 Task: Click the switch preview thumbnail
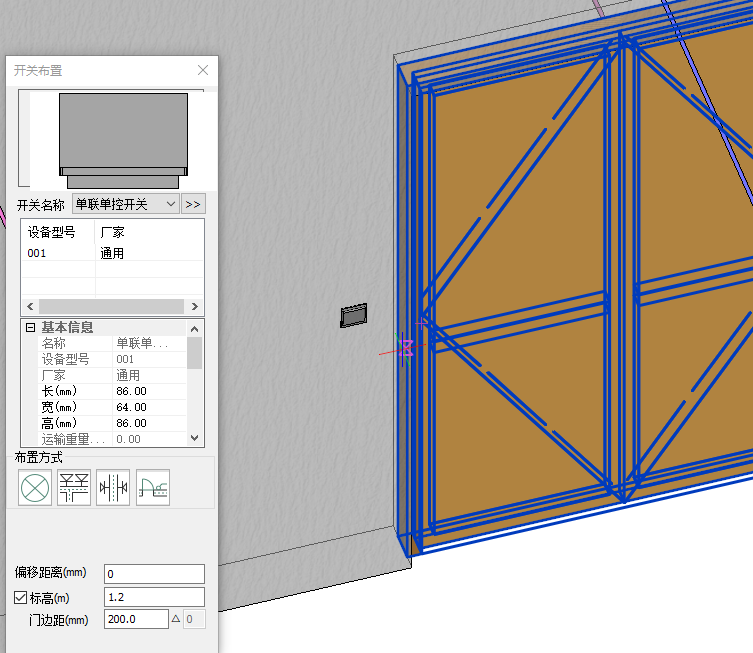pyautogui.click(x=123, y=140)
